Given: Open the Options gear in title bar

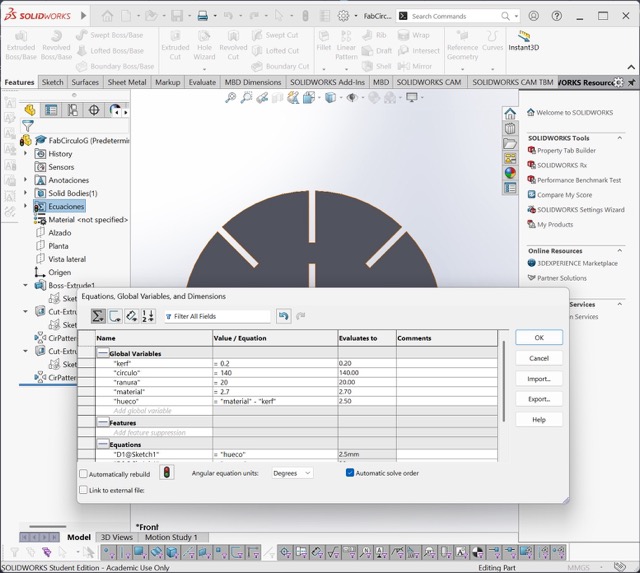Looking at the screenshot, I should pyautogui.click(x=344, y=16).
